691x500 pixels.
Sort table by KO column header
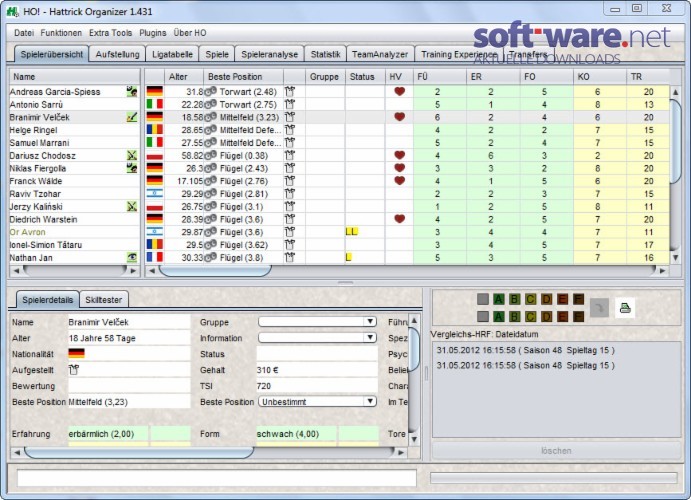(x=600, y=77)
